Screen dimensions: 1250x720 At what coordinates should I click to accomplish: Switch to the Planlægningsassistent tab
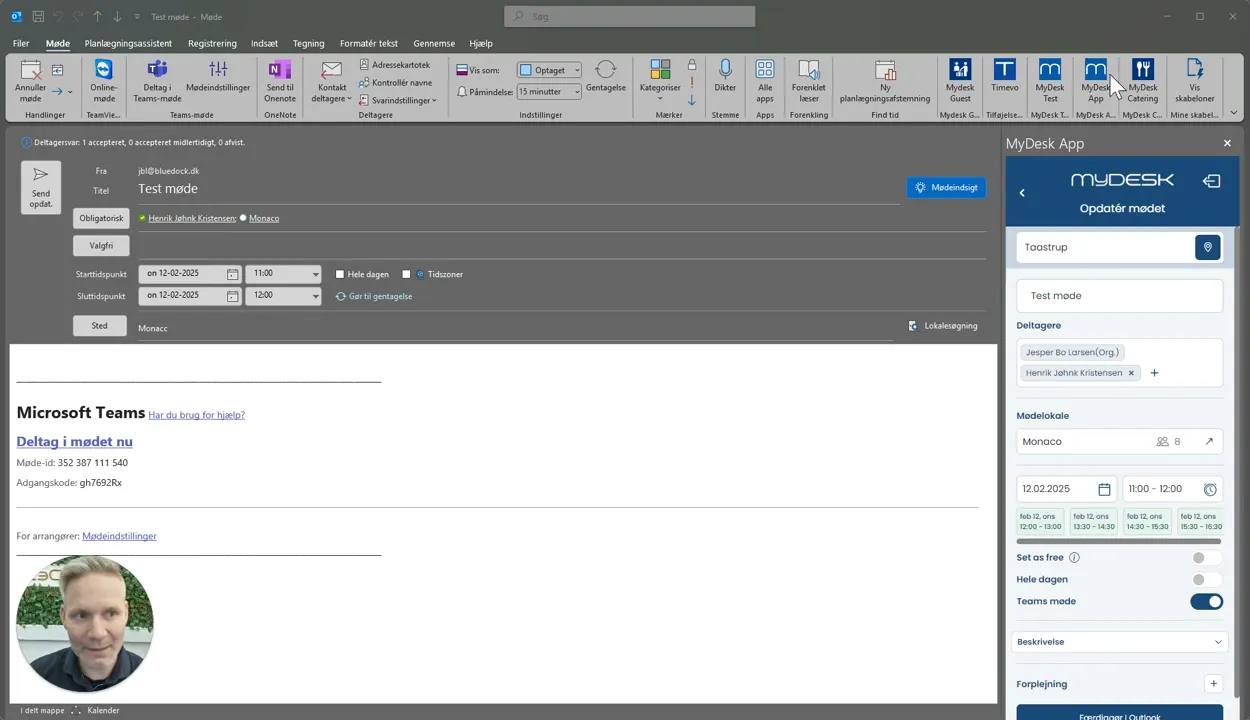click(x=128, y=43)
